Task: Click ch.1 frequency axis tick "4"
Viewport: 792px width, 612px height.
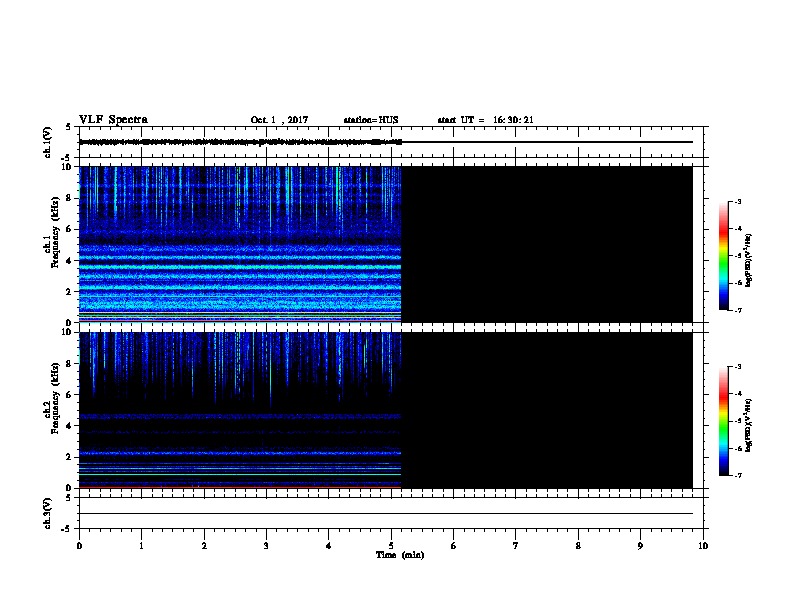Action: pos(69,261)
